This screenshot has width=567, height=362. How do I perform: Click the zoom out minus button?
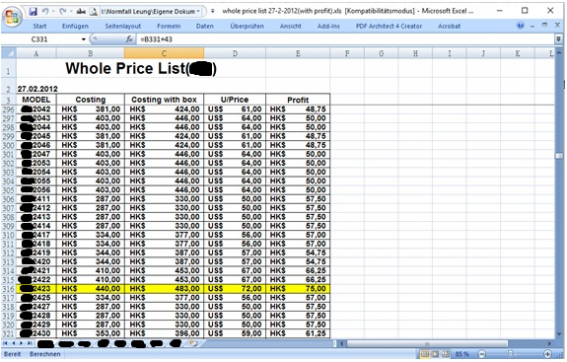pyautogui.click(x=482, y=354)
